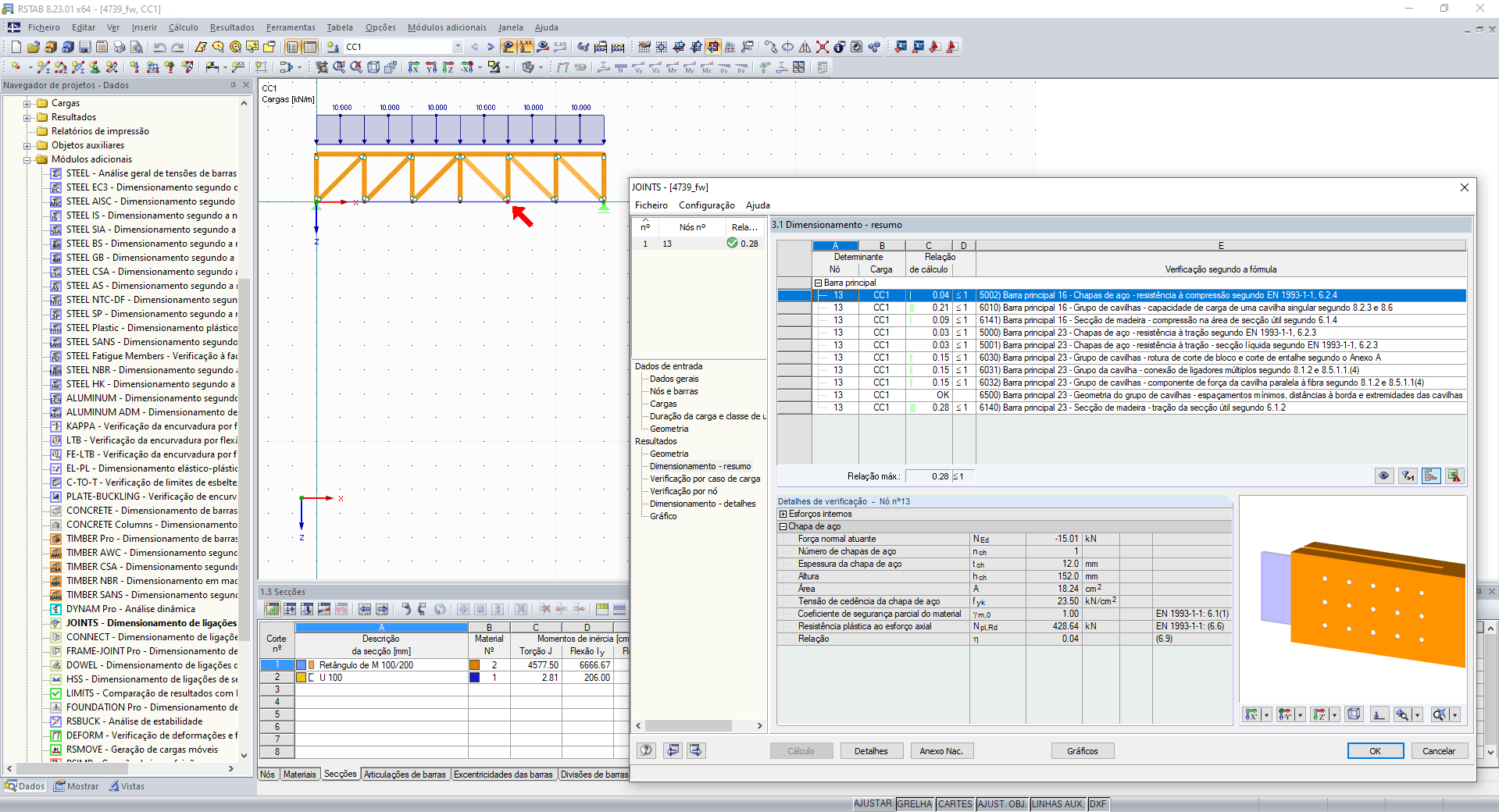Click the Save icon in main toolbar
This screenshot has height=812, width=1499.
point(85,47)
